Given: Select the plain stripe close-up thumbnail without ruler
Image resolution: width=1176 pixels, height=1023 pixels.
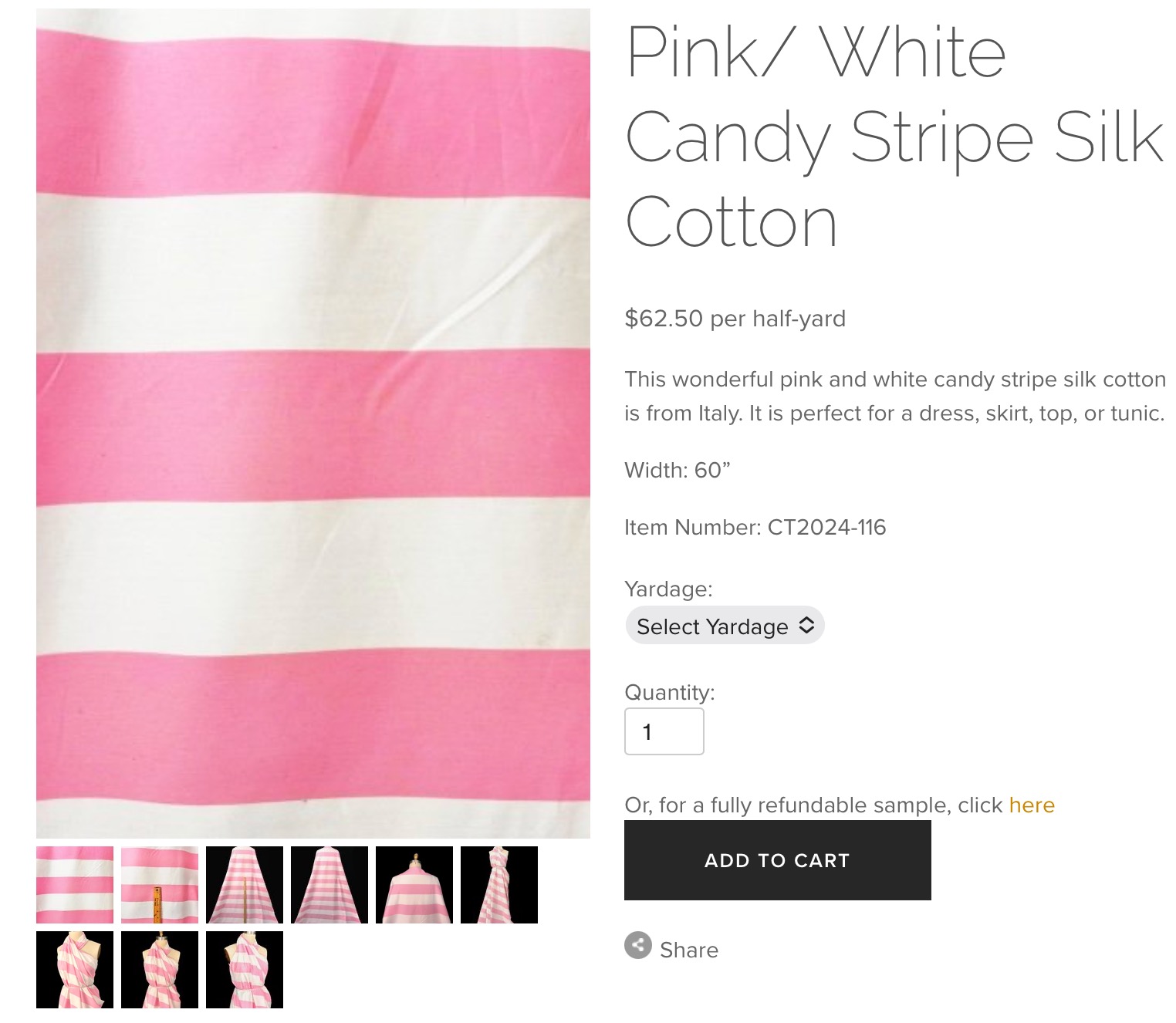Looking at the screenshot, I should coord(75,885).
